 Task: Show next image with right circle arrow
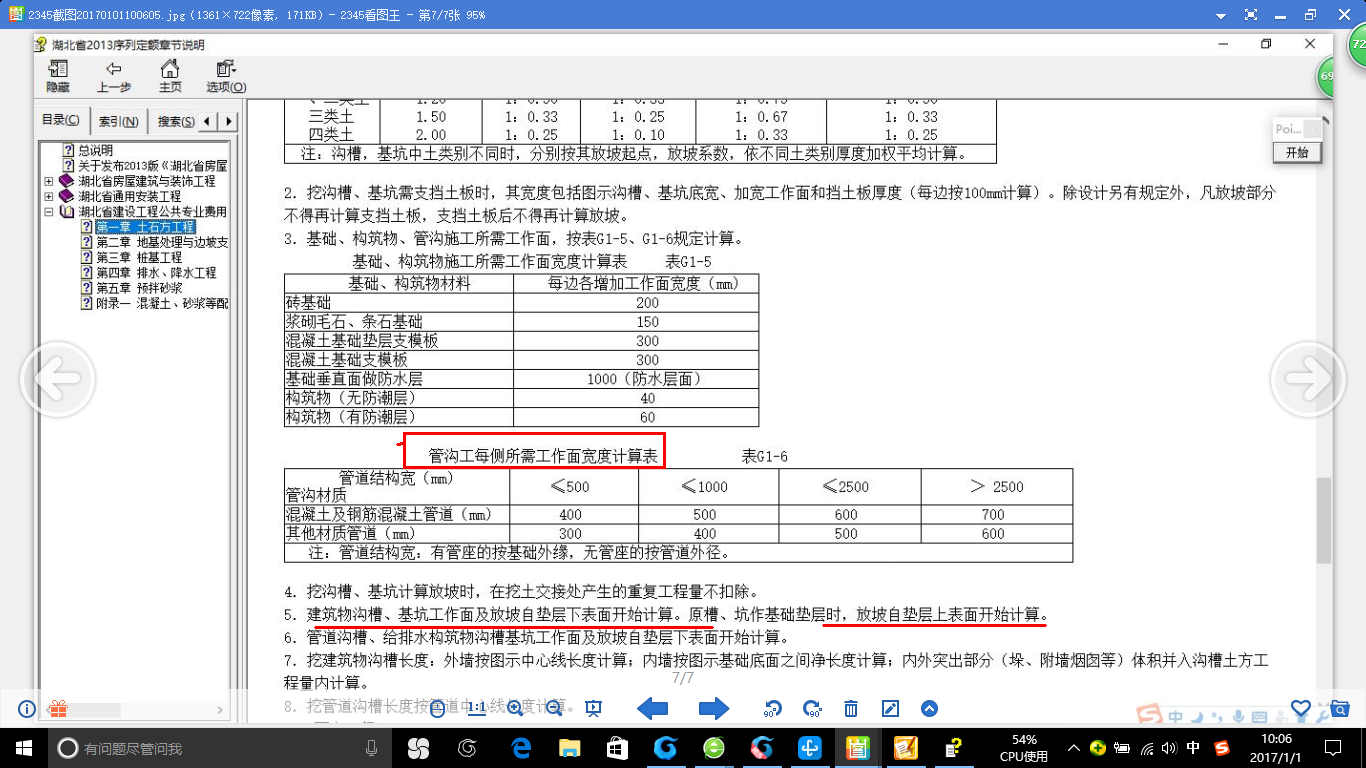(1308, 379)
